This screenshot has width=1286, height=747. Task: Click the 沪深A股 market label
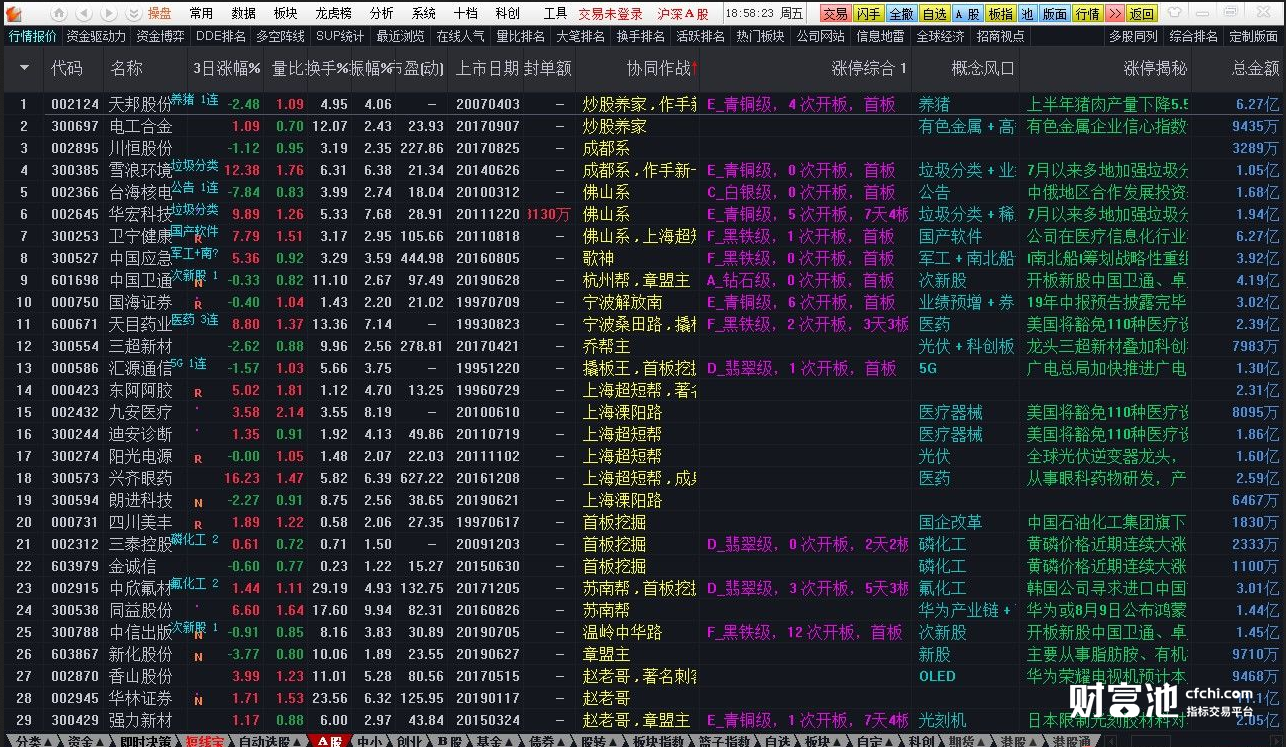(x=684, y=14)
